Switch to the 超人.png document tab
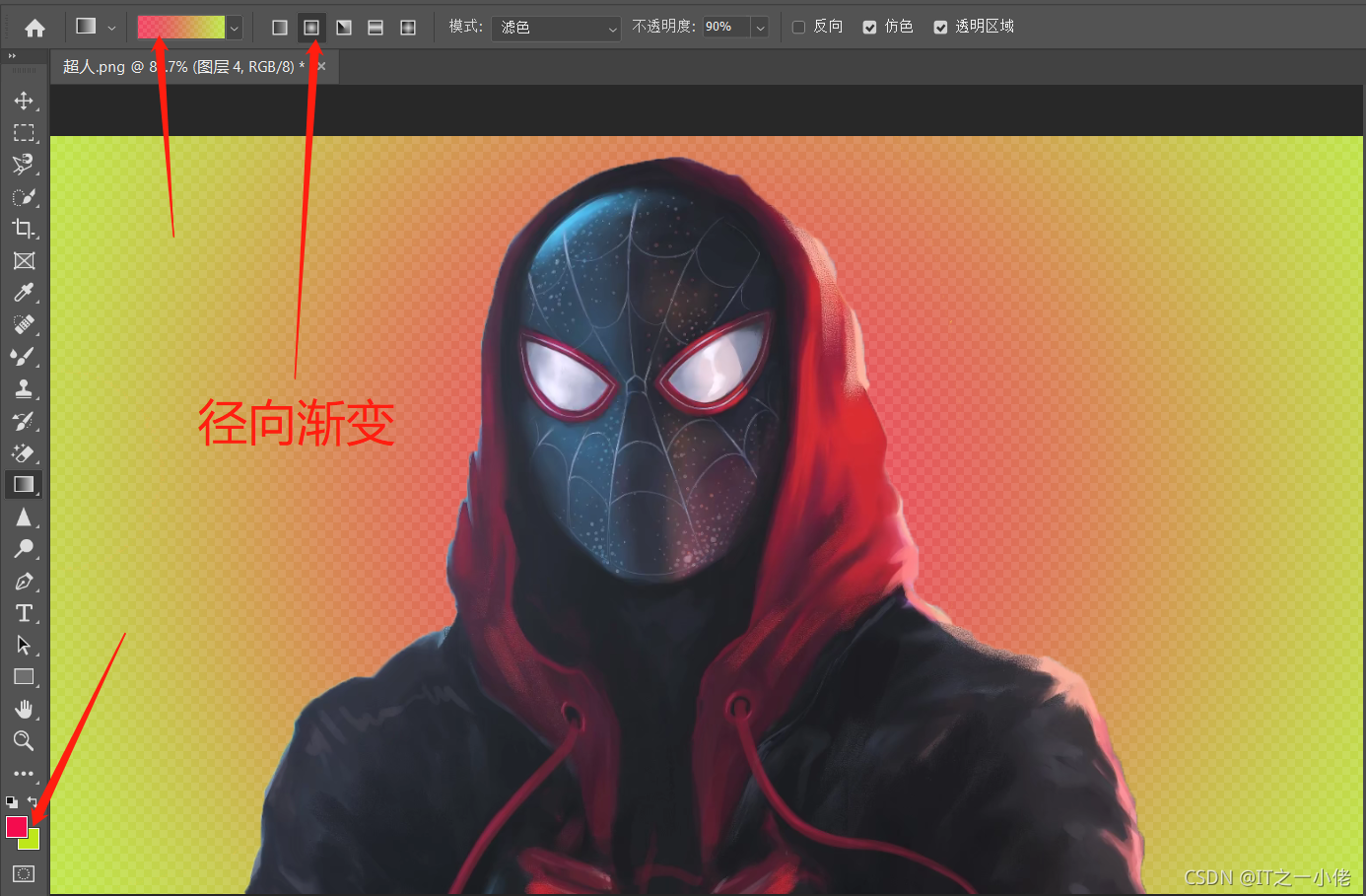 (x=183, y=66)
